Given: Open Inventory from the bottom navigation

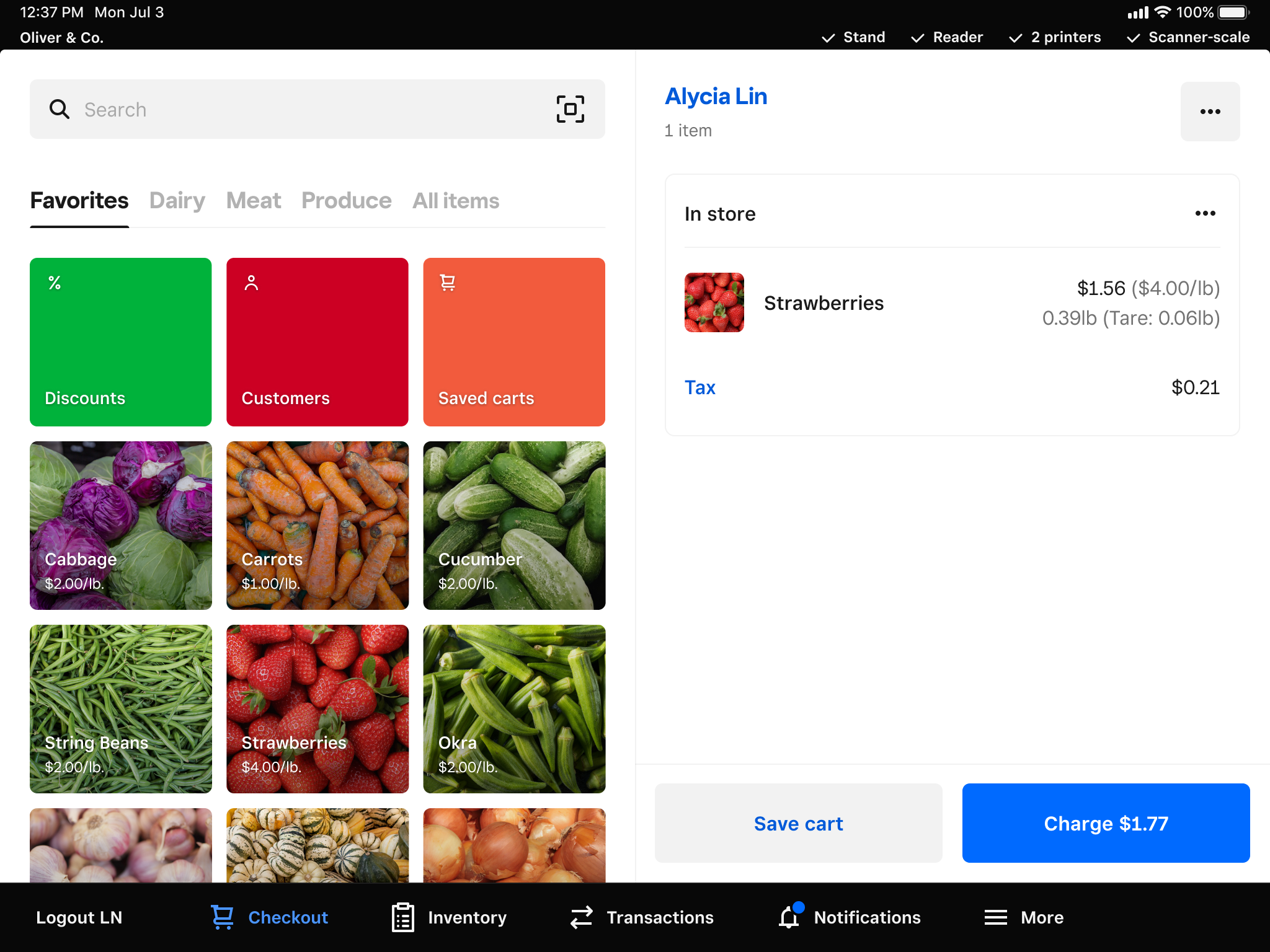Looking at the screenshot, I should [x=448, y=917].
